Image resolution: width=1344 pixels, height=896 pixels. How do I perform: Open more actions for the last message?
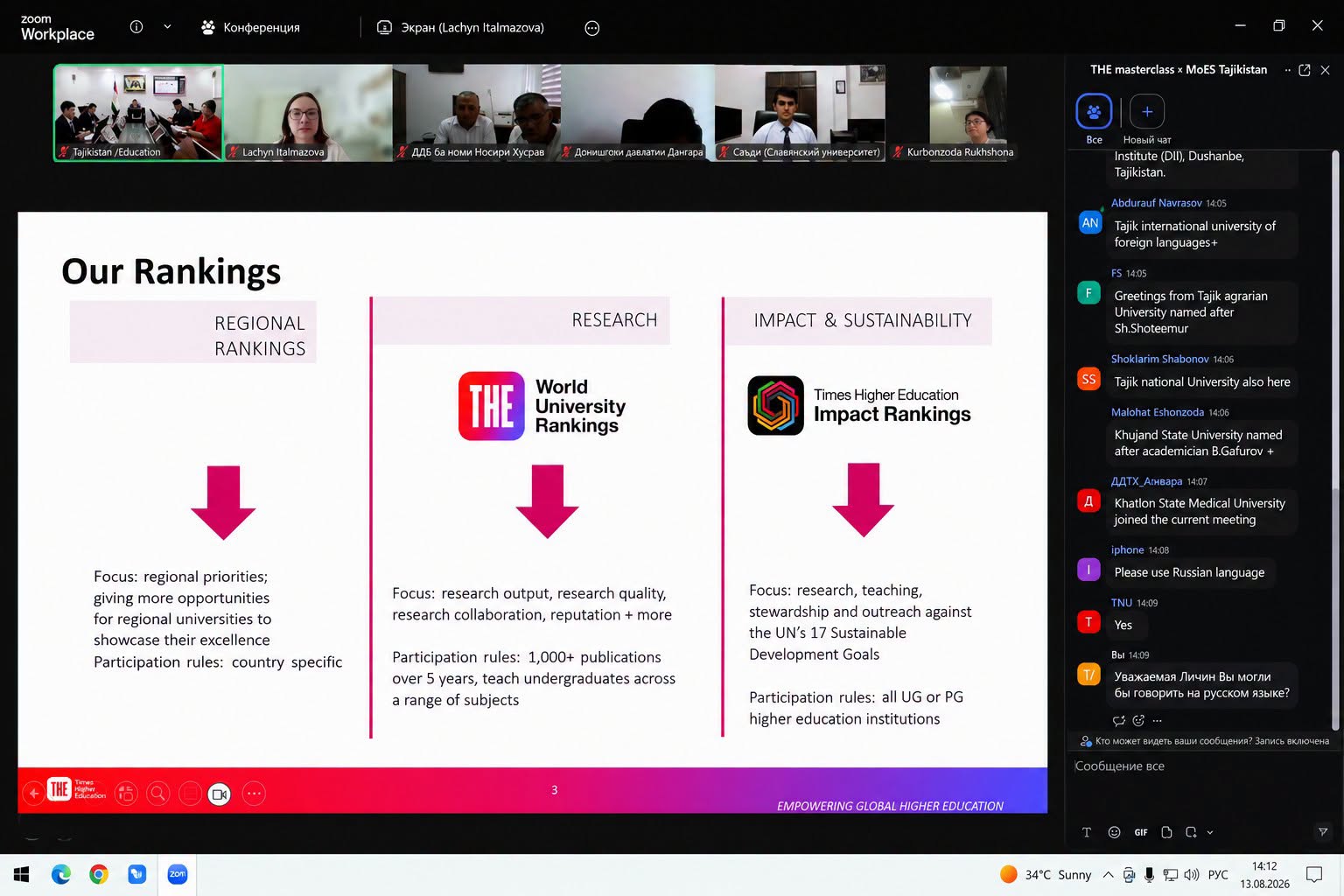1158,721
